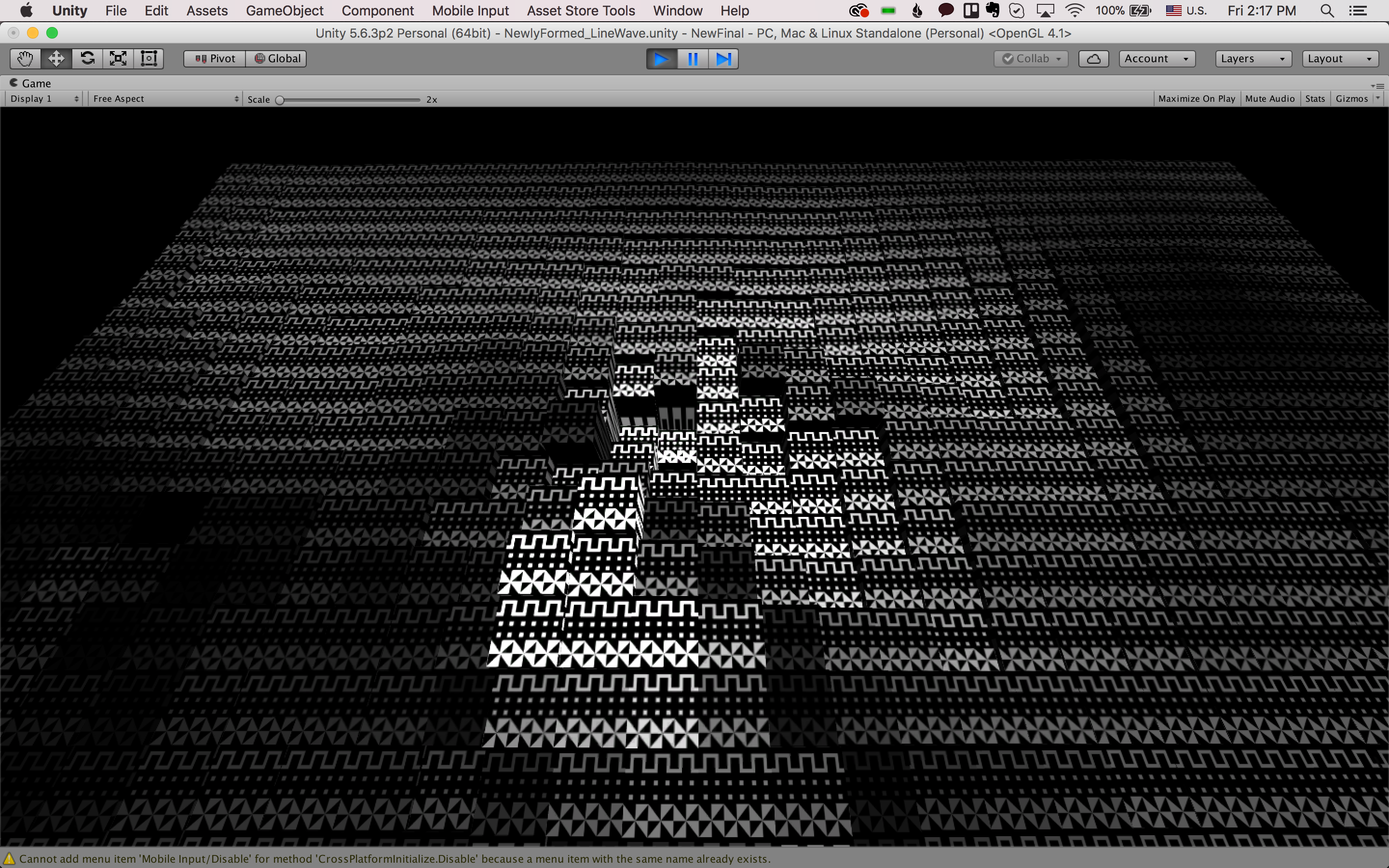
Task: Show the Stats overlay
Action: (1314, 99)
